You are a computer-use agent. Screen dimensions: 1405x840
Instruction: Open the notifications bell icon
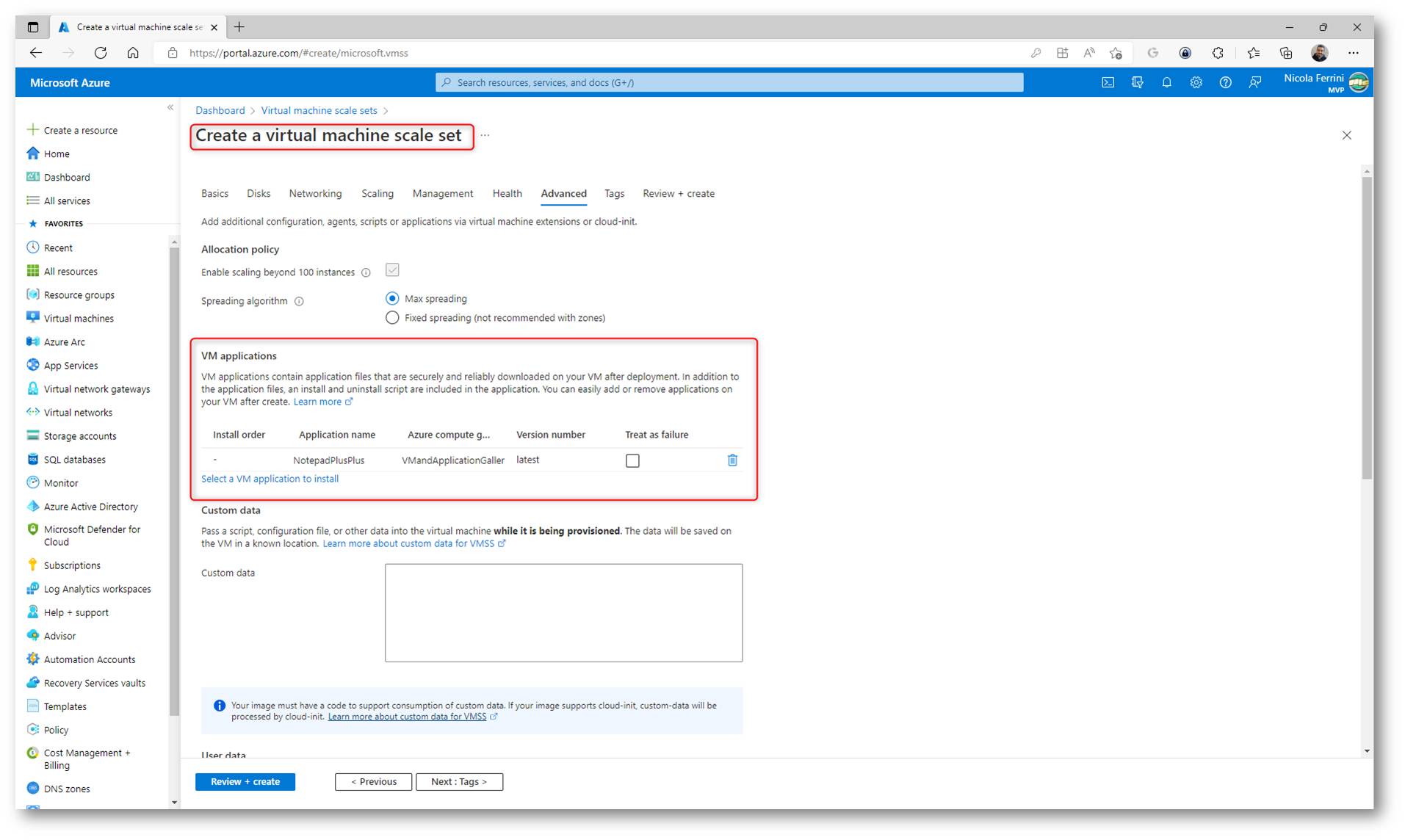click(x=1166, y=83)
